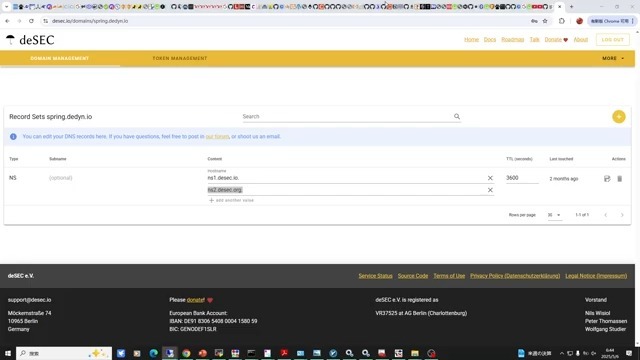Open the saved passwords key icon

pos(534,21)
